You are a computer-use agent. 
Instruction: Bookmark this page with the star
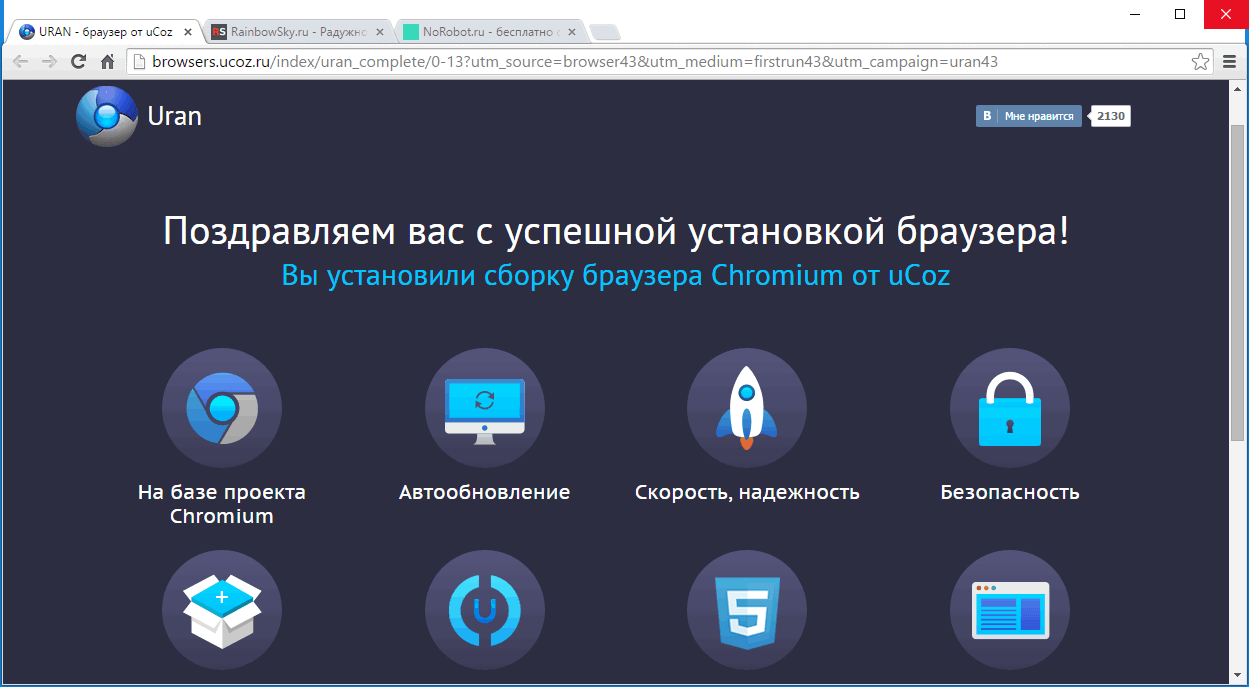1201,62
